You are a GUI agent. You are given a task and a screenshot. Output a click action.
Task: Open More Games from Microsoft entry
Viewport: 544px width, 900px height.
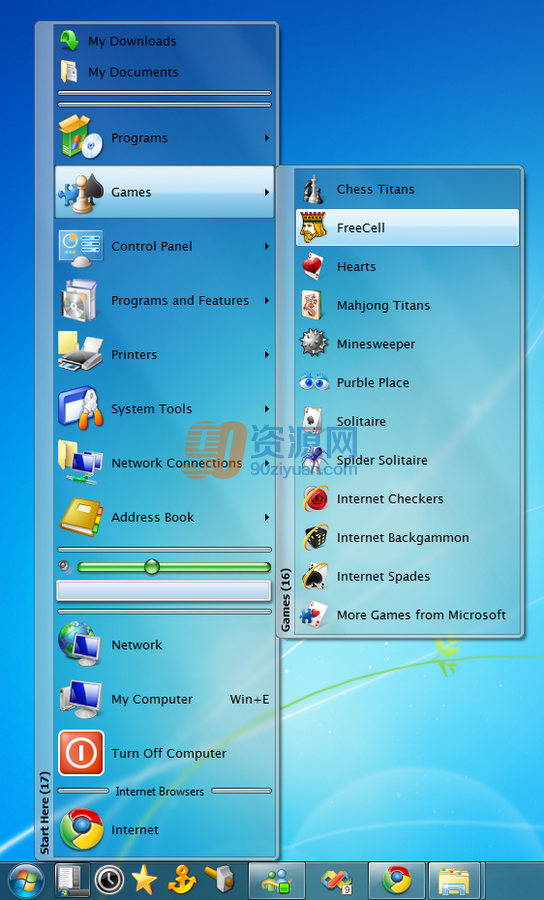click(x=407, y=615)
